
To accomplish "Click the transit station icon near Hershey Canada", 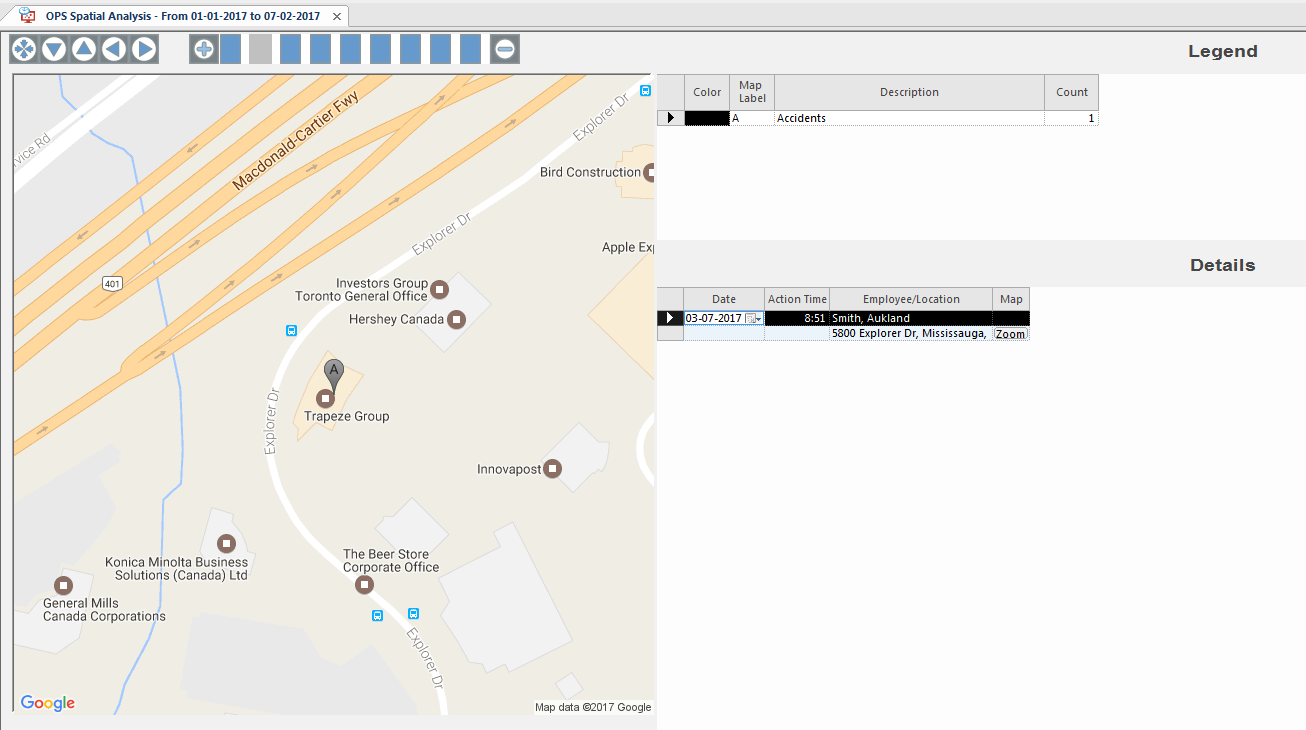I will tap(291, 330).
